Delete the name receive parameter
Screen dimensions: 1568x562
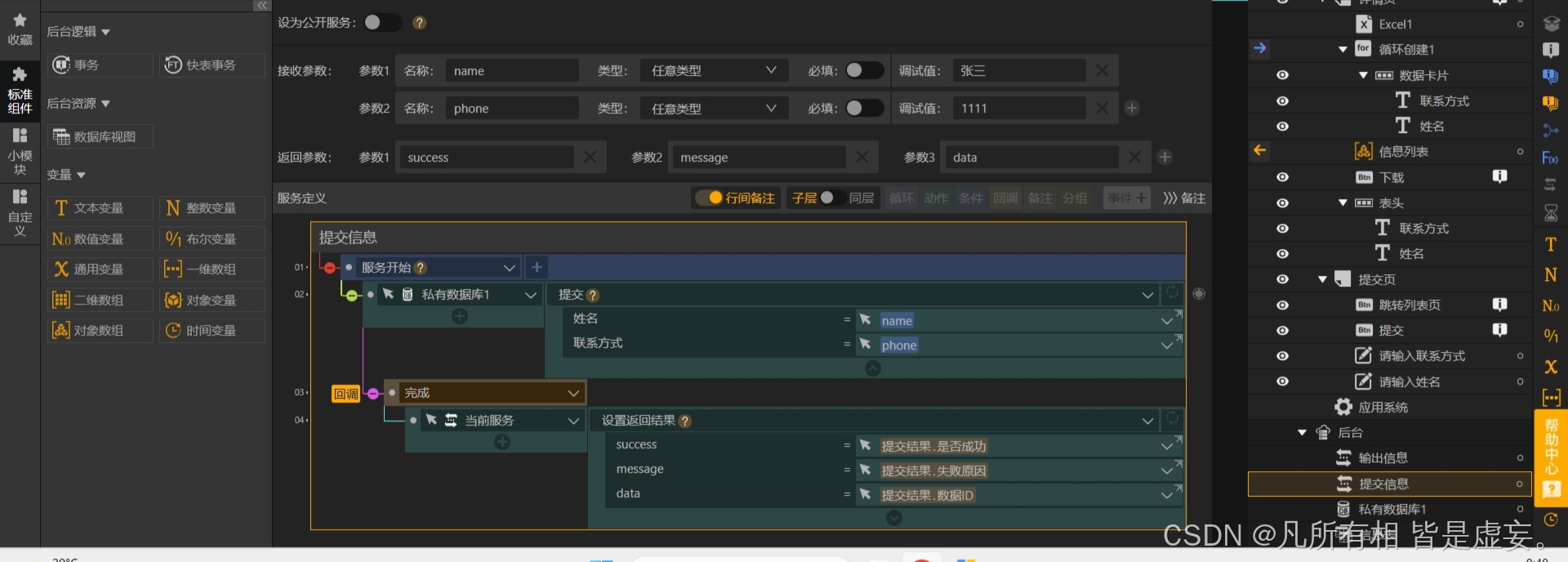[x=1102, y=71]
